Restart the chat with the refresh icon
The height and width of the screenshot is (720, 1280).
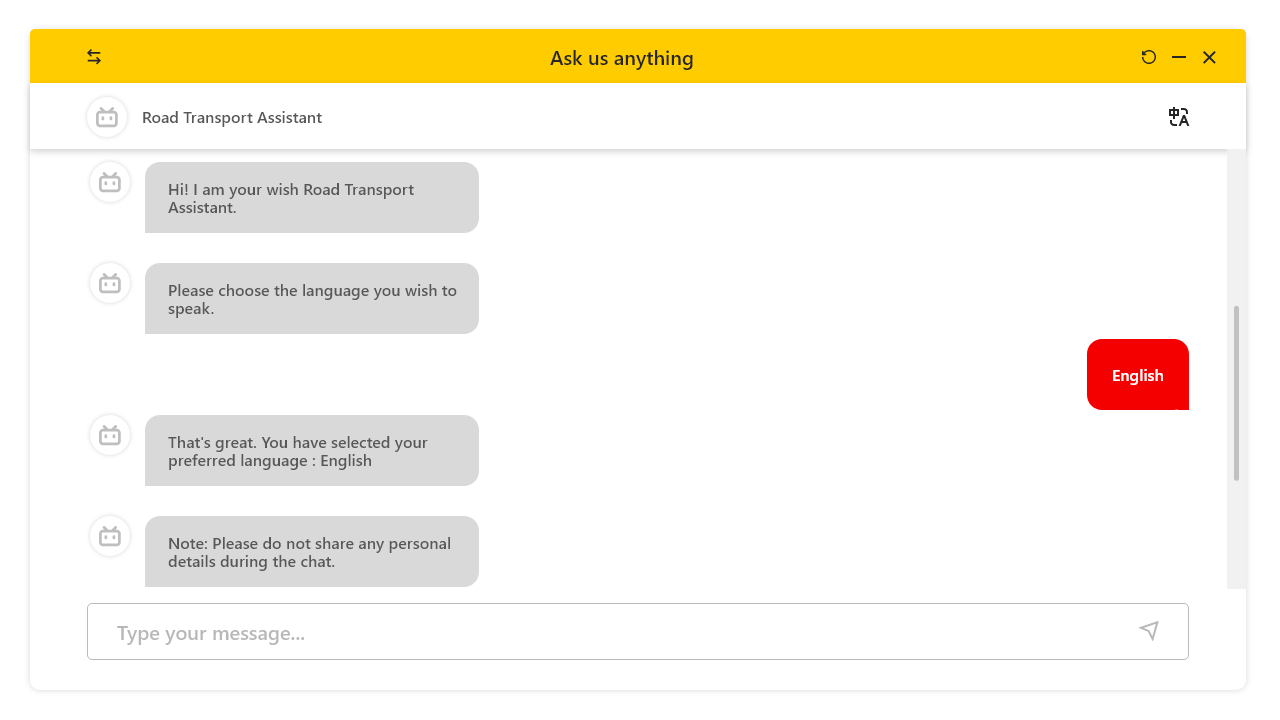1149,57
